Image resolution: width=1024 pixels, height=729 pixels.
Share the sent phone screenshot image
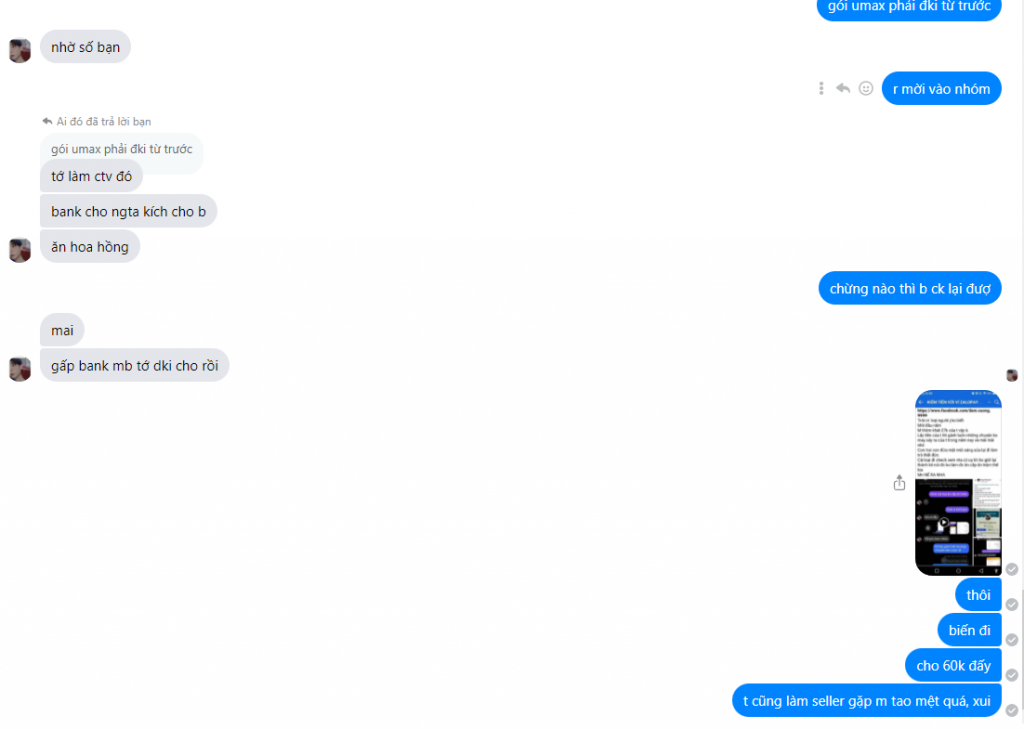[x=899, y=483]
